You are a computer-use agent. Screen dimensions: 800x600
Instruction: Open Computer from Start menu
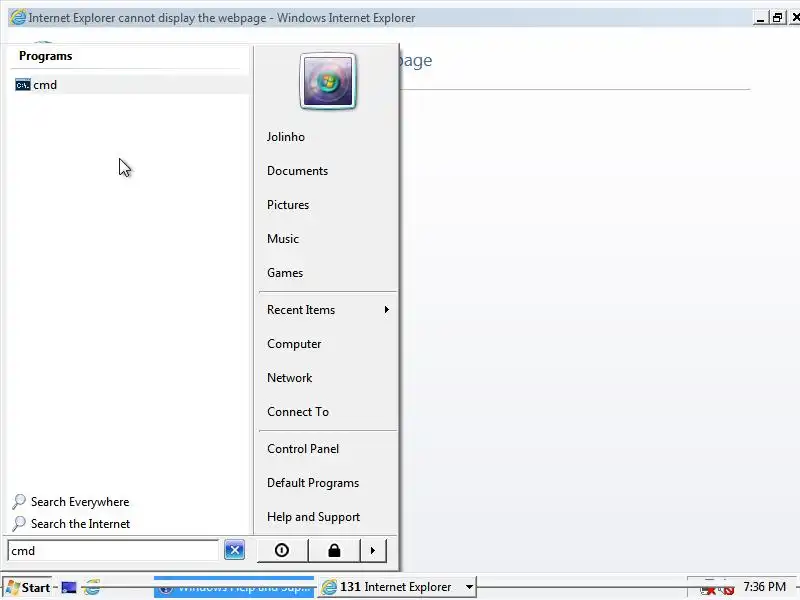pos(294,344)
